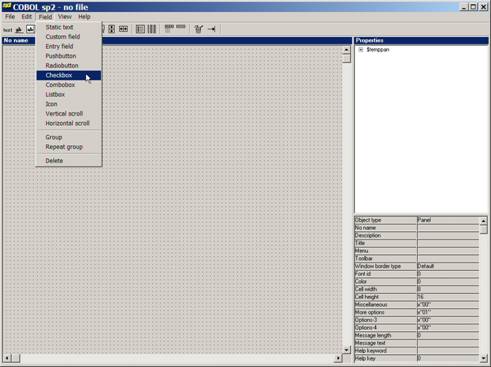
Task: Expand the $temppan tree node
Action: coord(361,50)
